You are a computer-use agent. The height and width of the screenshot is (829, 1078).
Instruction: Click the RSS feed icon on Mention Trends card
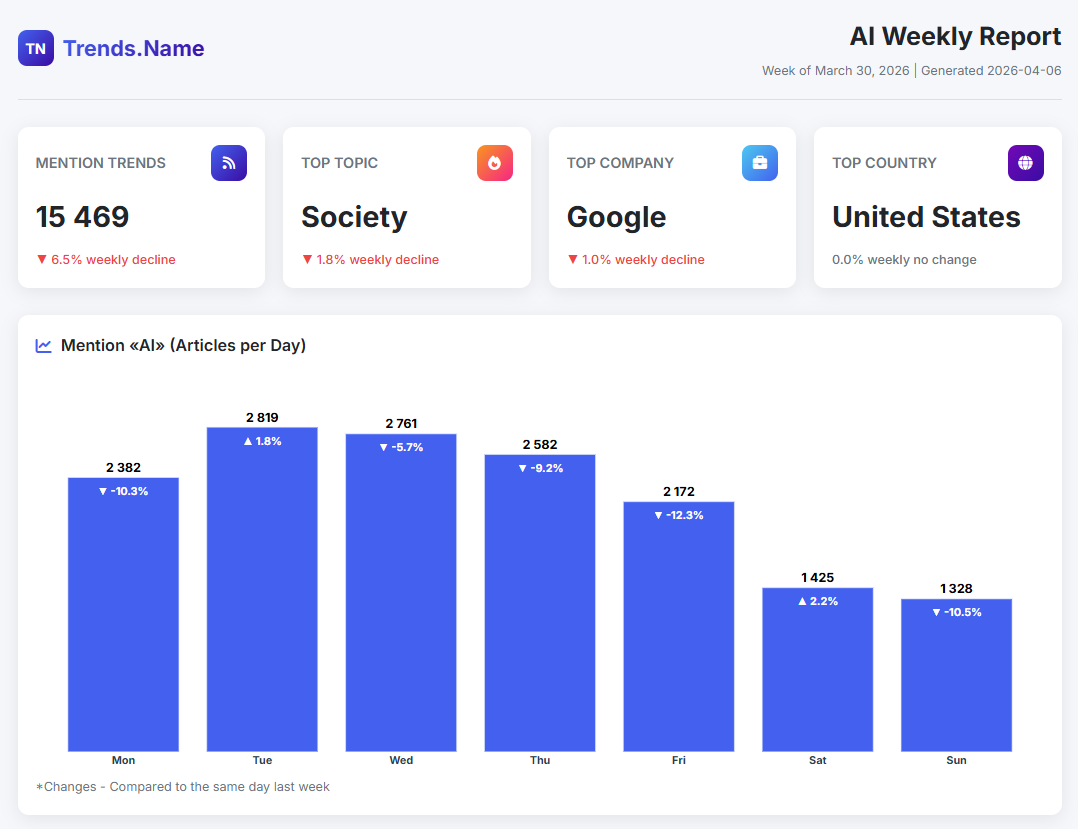point(228,163)
